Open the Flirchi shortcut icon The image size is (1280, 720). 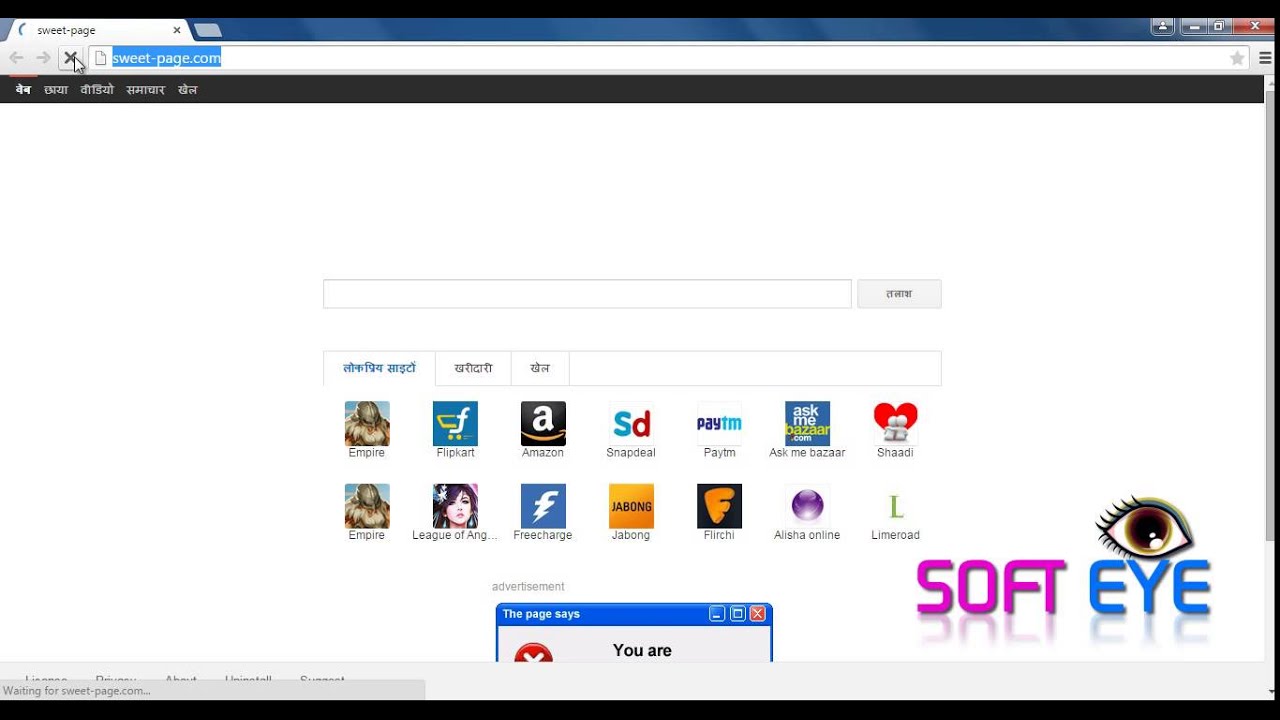[x=719, y=506]
